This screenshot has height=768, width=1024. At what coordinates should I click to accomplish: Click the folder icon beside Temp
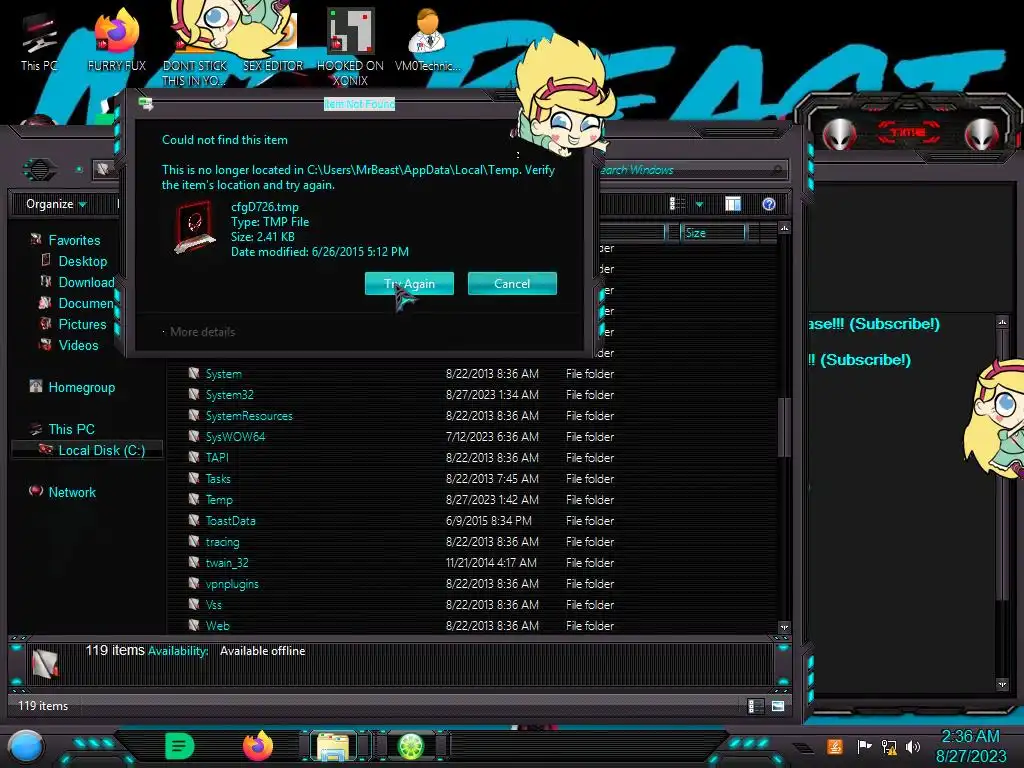pyautogui.click(x=194, y=499)
